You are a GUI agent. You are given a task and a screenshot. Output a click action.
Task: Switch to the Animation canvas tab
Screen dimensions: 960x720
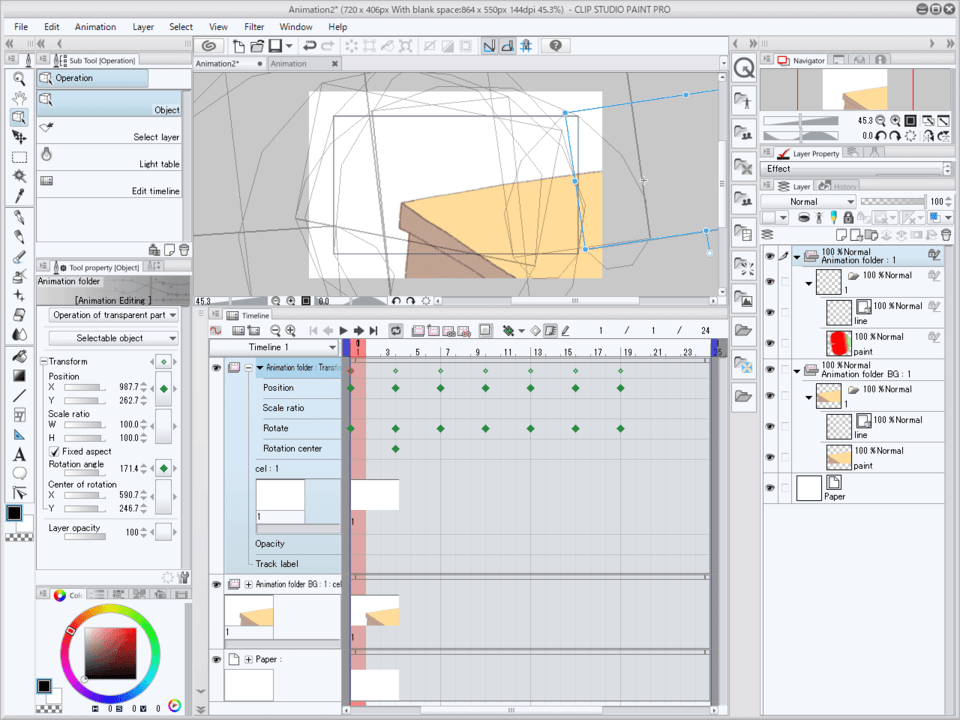pyautogui.click(x=304, y=64)
